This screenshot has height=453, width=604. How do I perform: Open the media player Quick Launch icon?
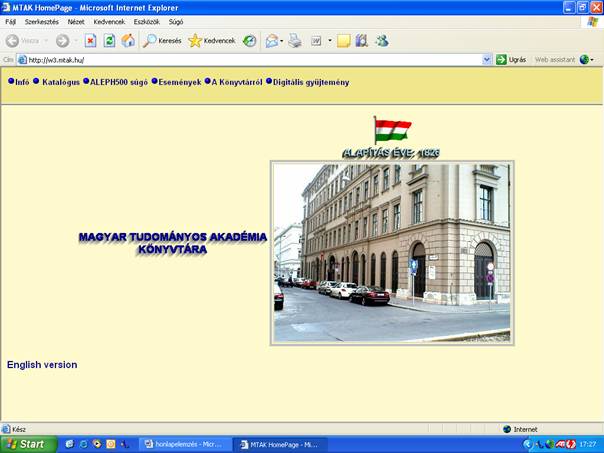tap(97, 444)
